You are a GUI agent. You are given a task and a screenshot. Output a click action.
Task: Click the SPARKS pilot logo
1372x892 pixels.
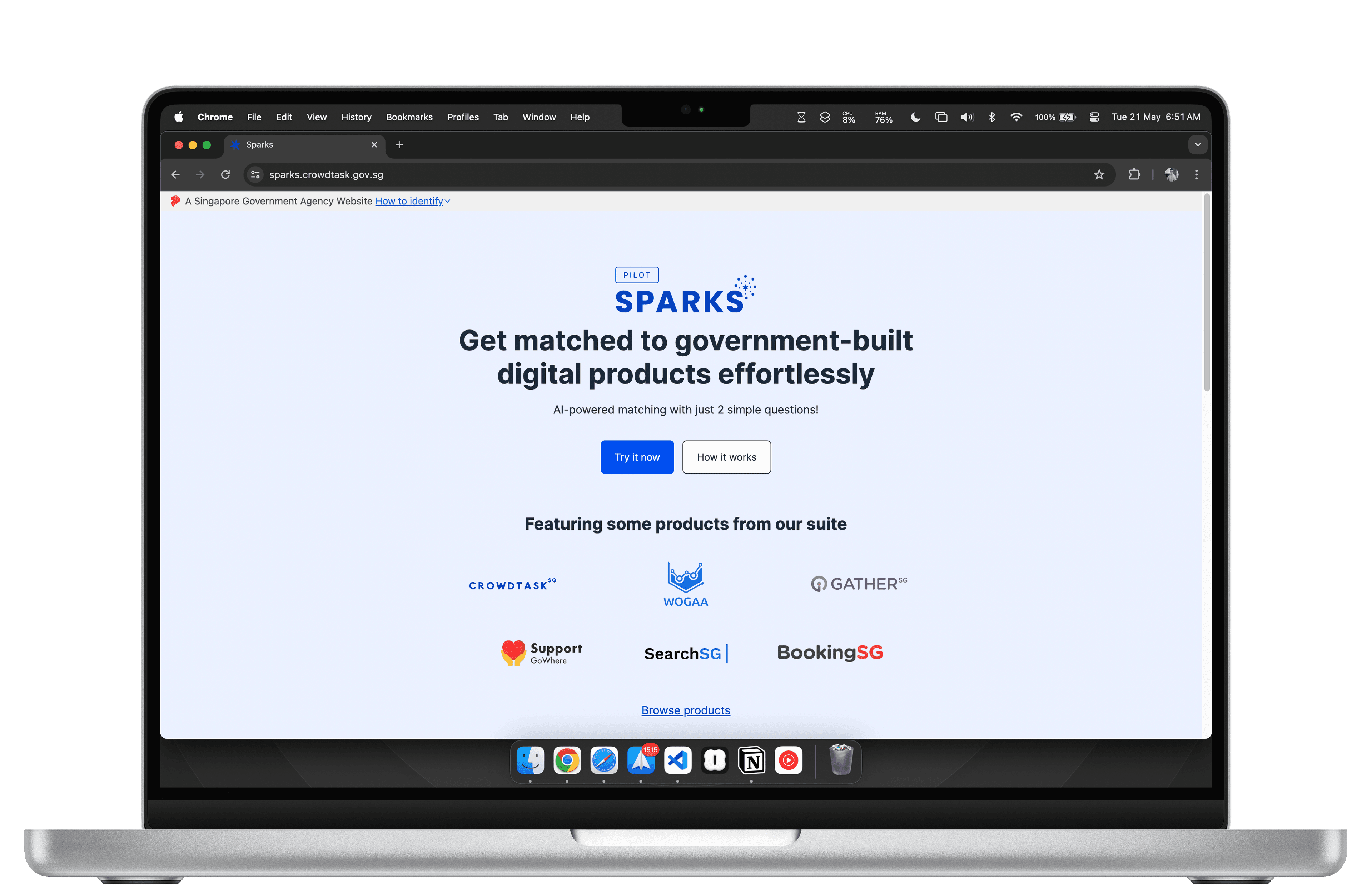[685, 291]
